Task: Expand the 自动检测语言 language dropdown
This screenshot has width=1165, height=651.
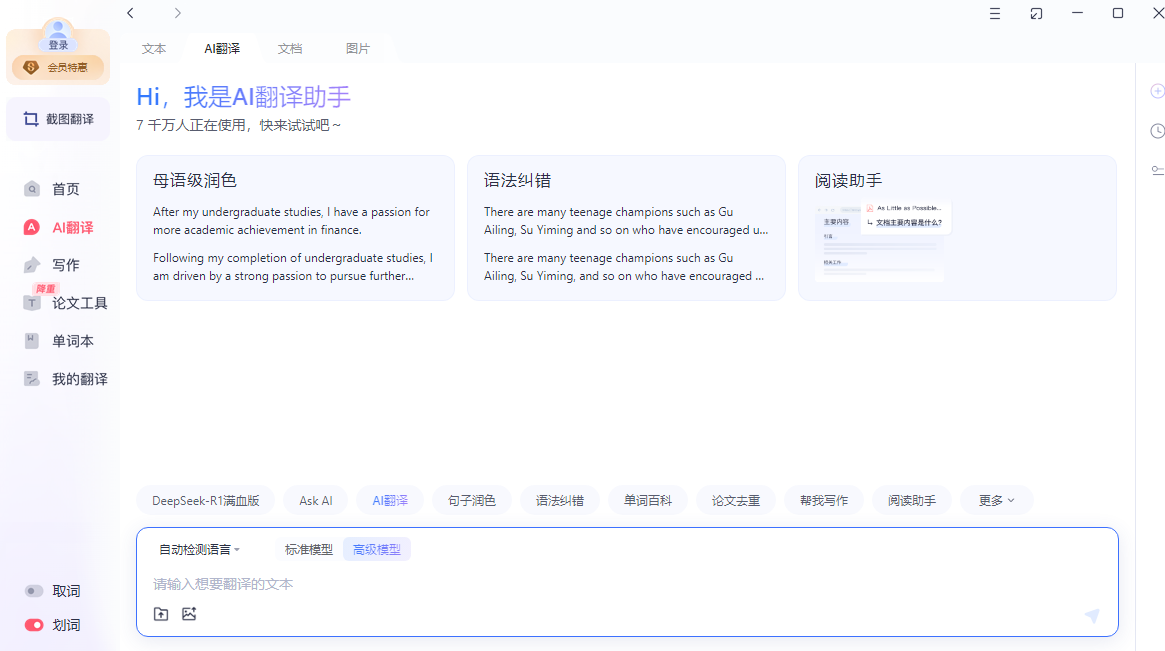Action: (199, 549)
